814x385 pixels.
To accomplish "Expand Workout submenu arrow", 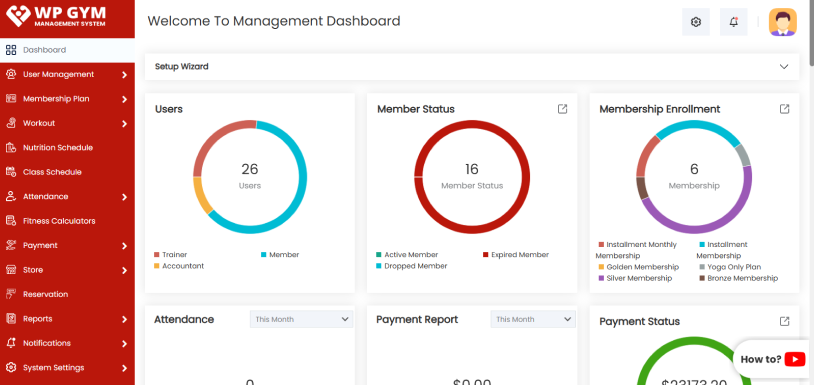I will pos(125,124).
